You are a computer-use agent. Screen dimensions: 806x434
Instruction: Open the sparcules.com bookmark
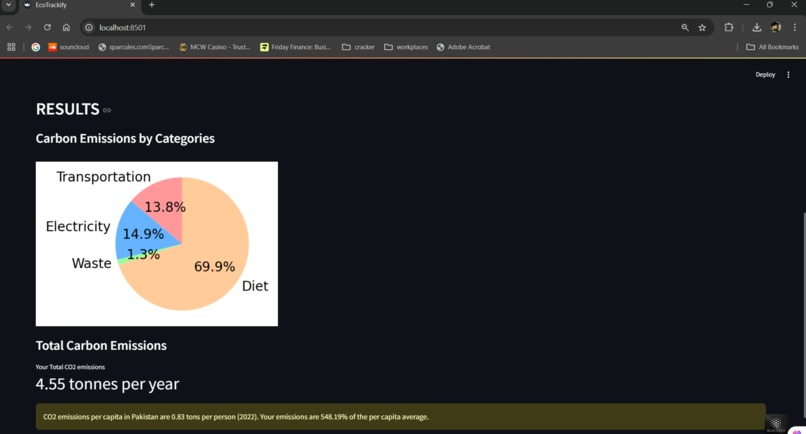[134, 47]
